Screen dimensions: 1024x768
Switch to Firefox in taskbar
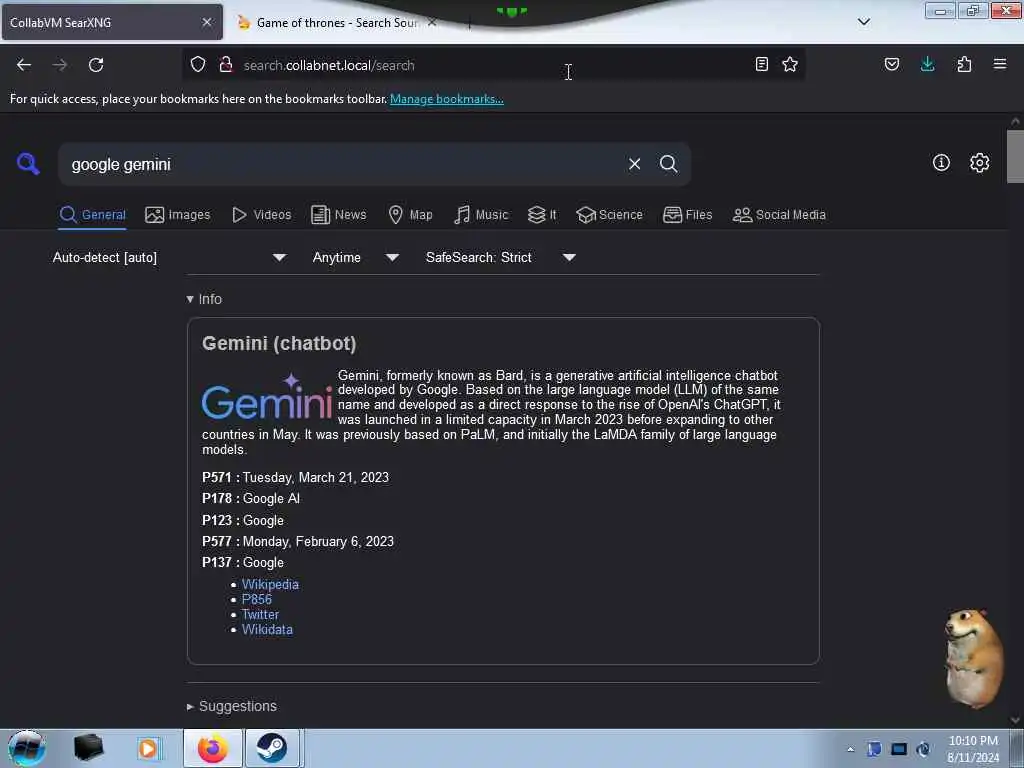point(213,748)
